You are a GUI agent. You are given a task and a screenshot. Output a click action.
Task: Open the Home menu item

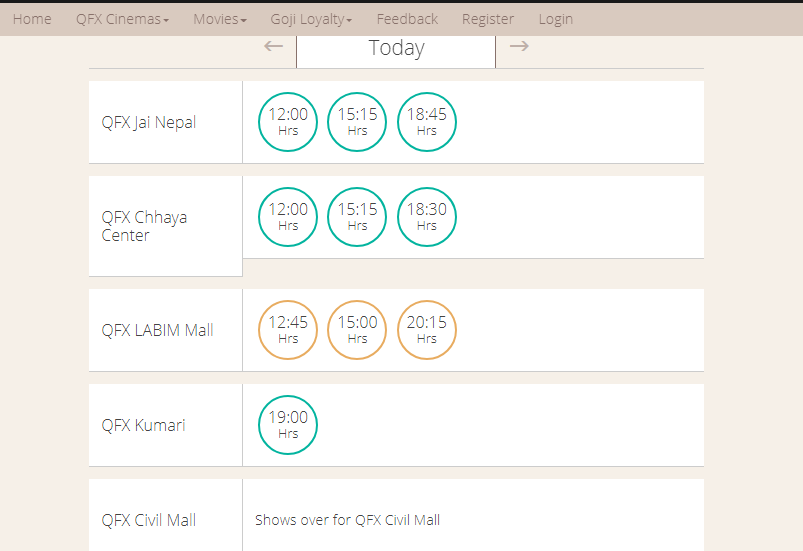(32, 19)
